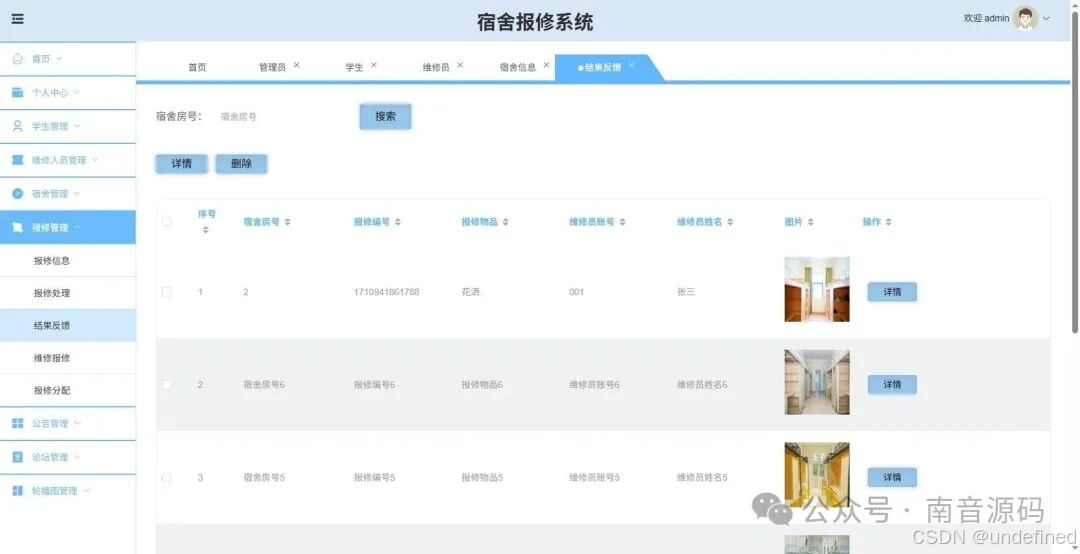Toggle the hamburger menu icon
Screen dimensions: 1080x554
coord(18,19)
